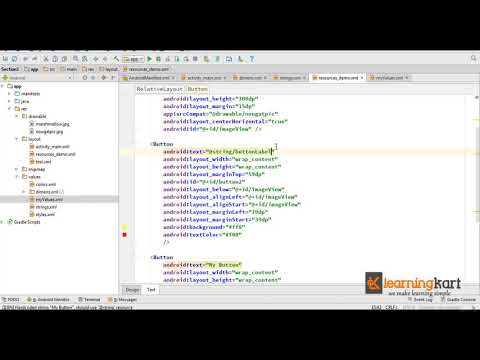480x360 pixels.
Task: Collapse the values folder node
Action: click(x=16, y=177)
